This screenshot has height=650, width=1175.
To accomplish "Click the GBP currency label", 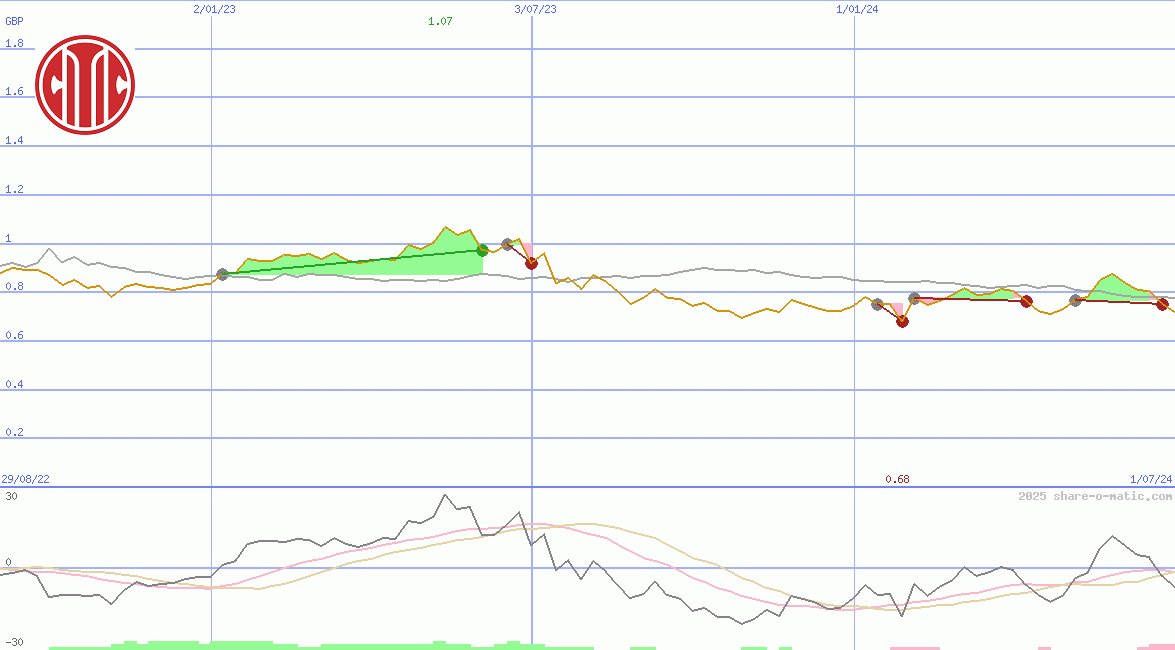I will tap(14, 21).
